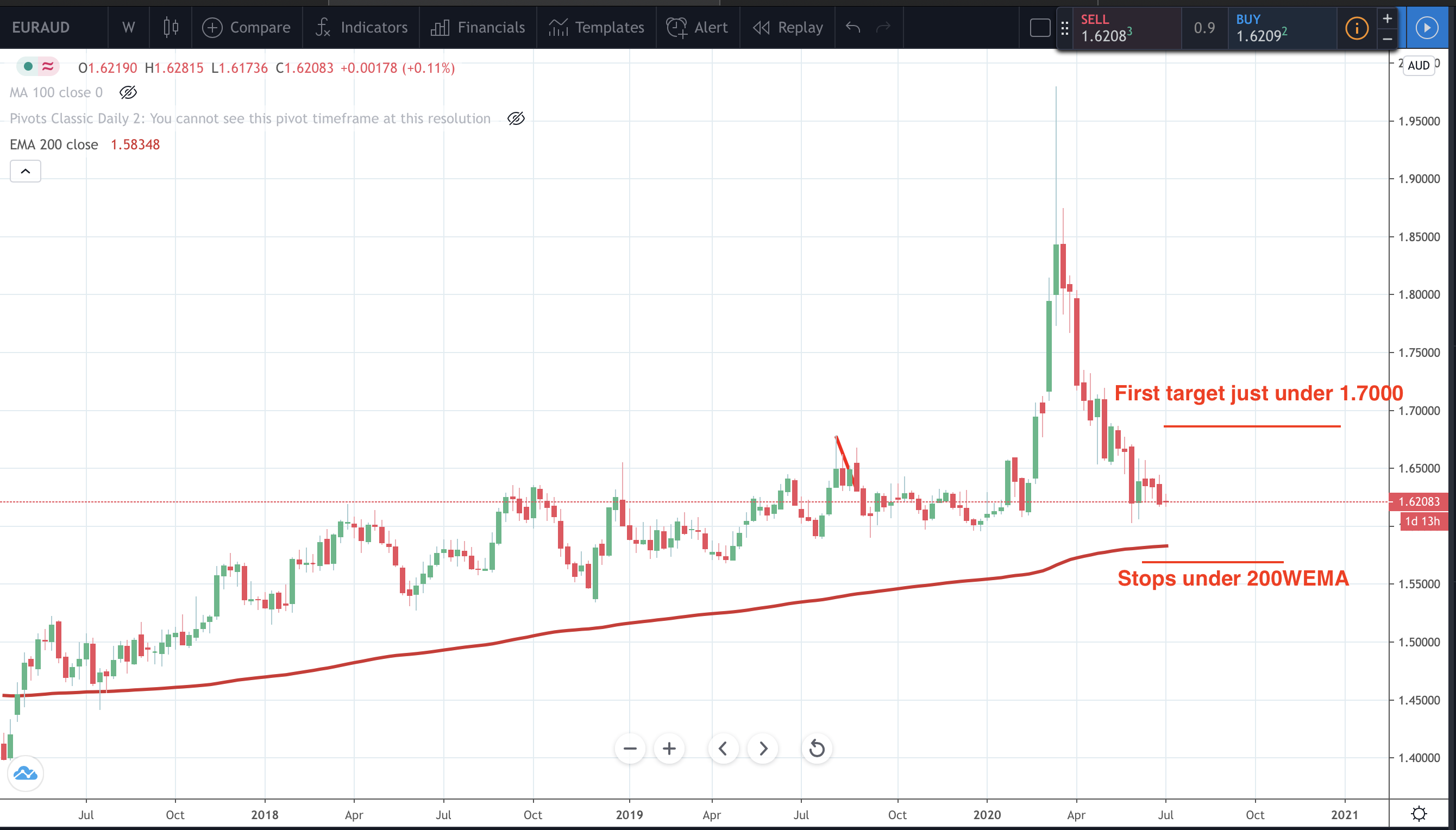Open chart Templates
The width and height of the screenshot is (1456, 830).
pyautogui.click(x=597, y=27)
